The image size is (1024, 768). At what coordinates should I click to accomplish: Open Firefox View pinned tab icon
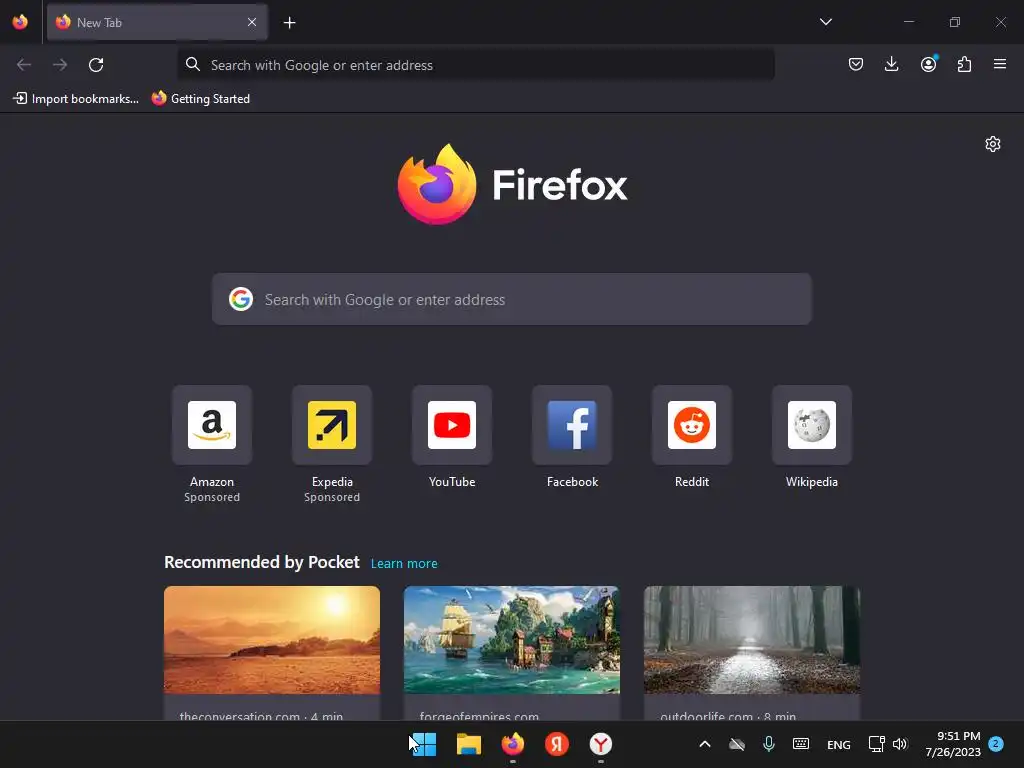[20, 22]
